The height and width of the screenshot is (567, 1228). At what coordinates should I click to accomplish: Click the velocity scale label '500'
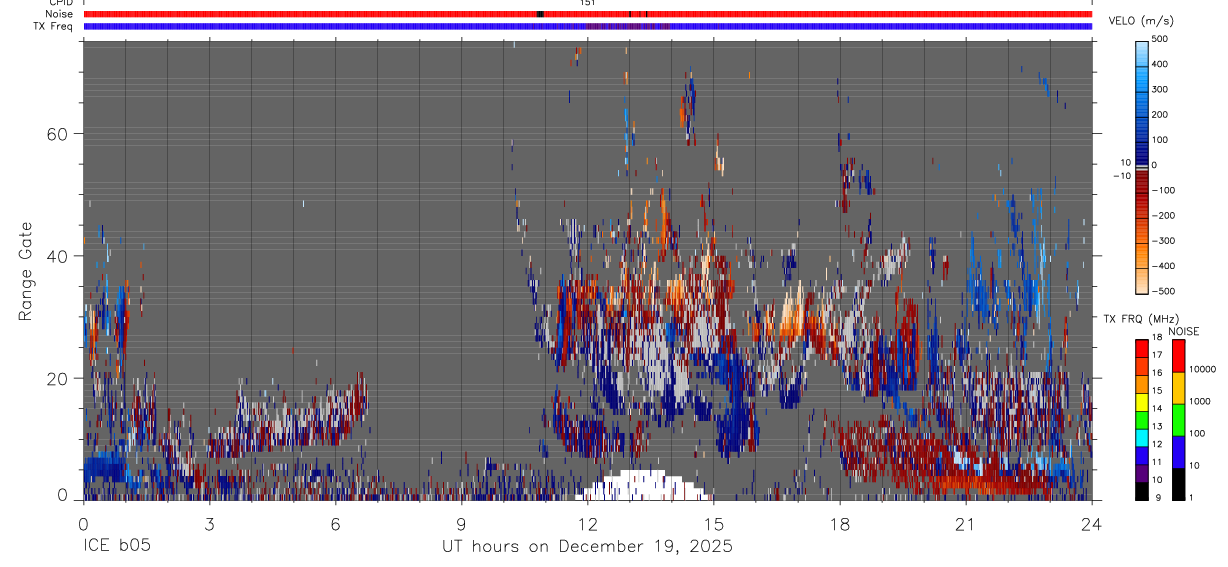[1160, 39]
